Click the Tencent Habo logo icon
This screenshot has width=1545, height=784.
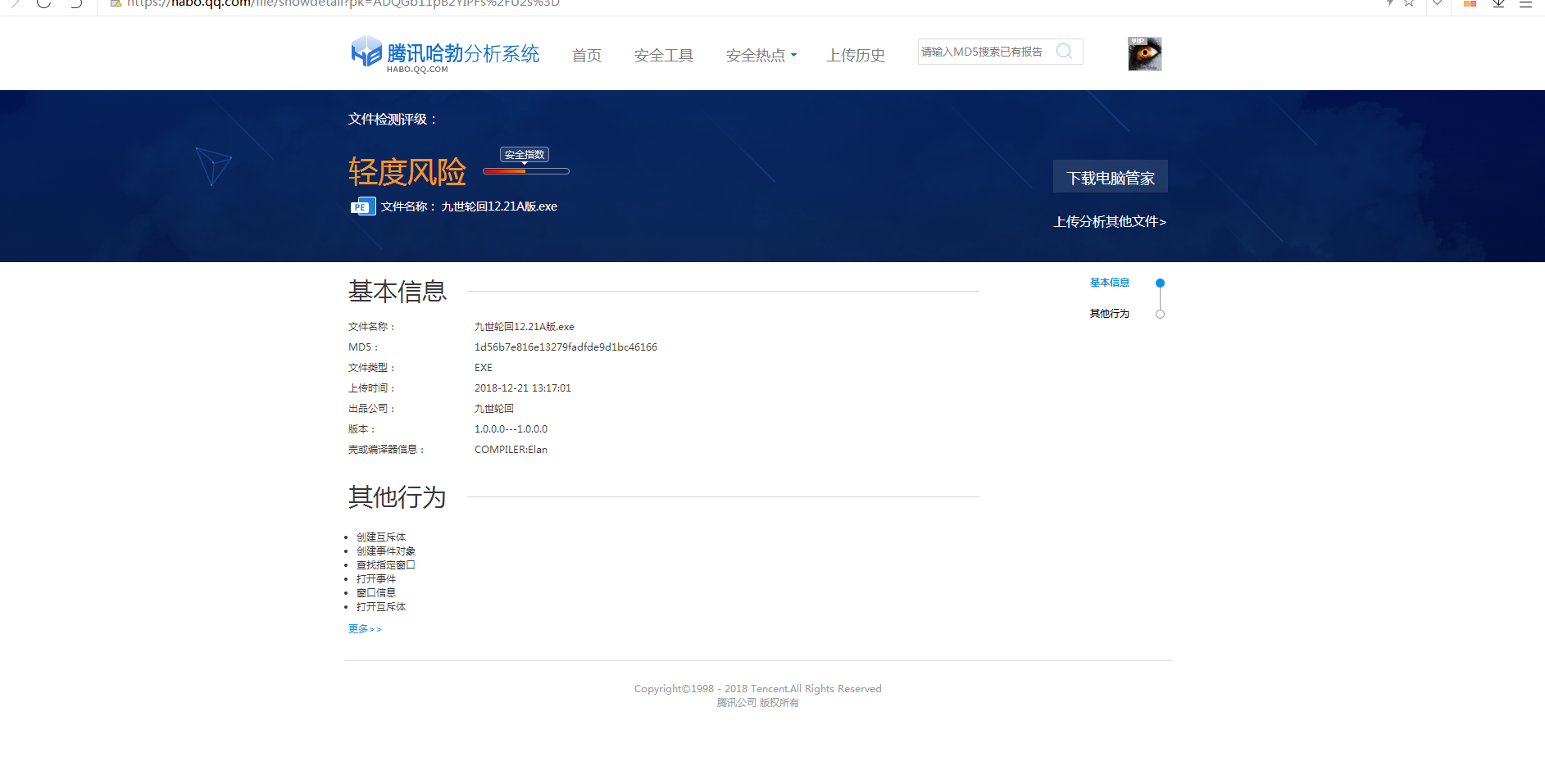pyautogui.click(x=366, y=52)
